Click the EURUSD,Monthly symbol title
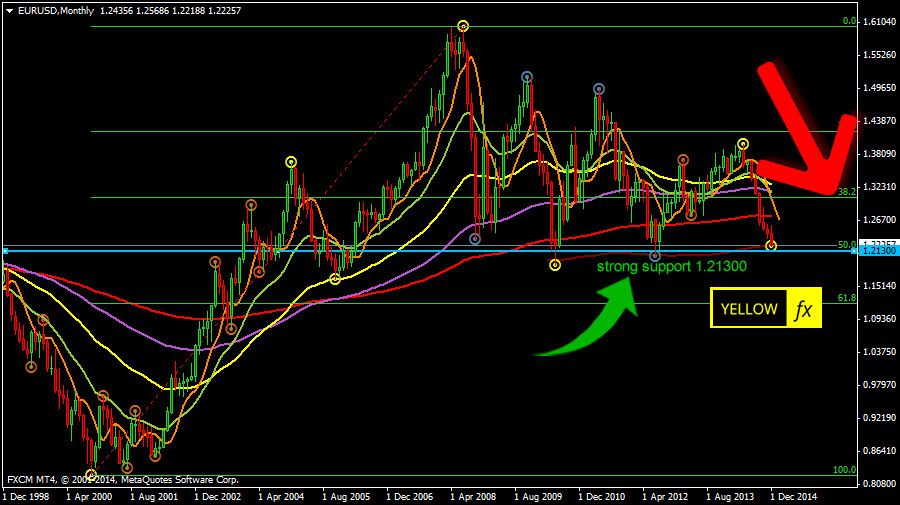900x505 pixels. pos(52,9)
